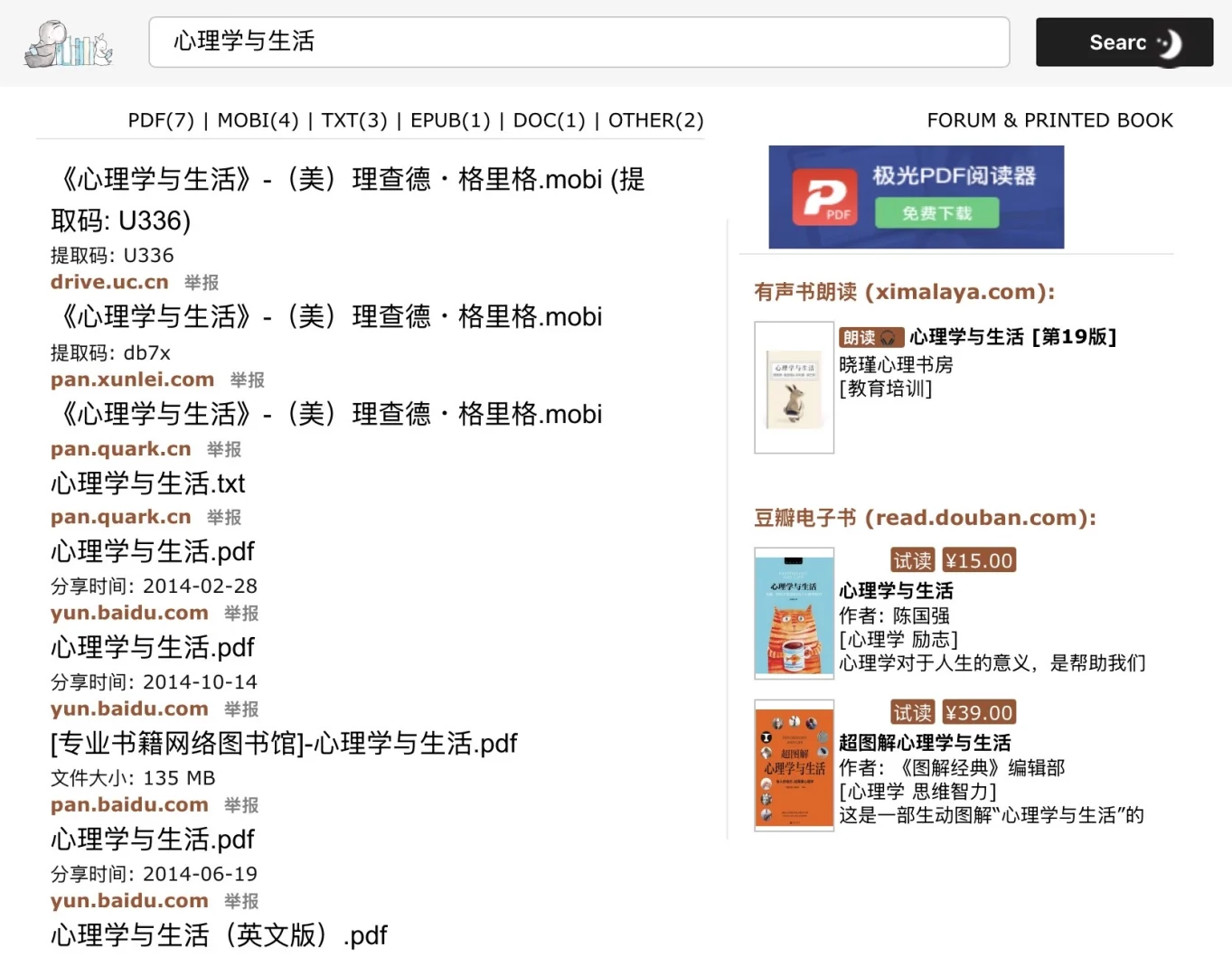Open yun.baidu.com link under 2014-06-19
The image size is (1232, 976).
click(129, 900)
